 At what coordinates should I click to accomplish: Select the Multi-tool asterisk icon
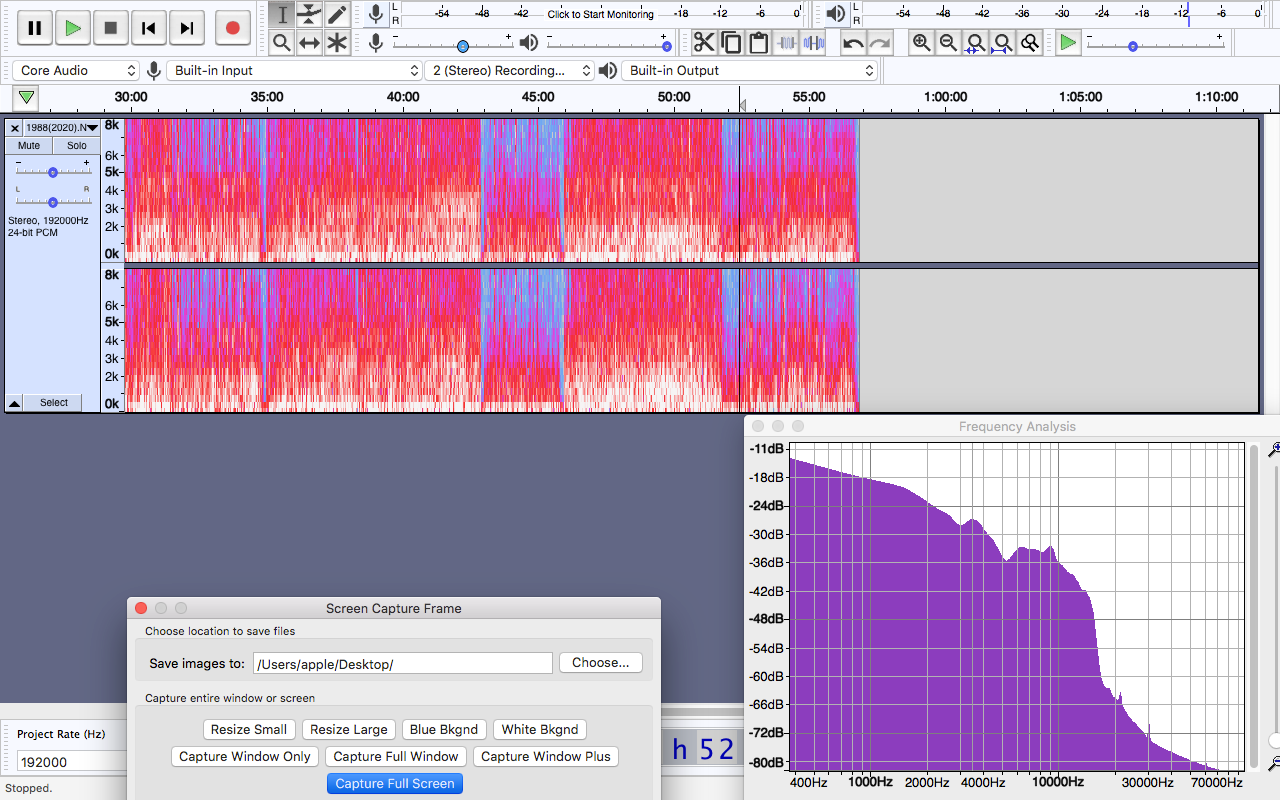tap(338, 43)
